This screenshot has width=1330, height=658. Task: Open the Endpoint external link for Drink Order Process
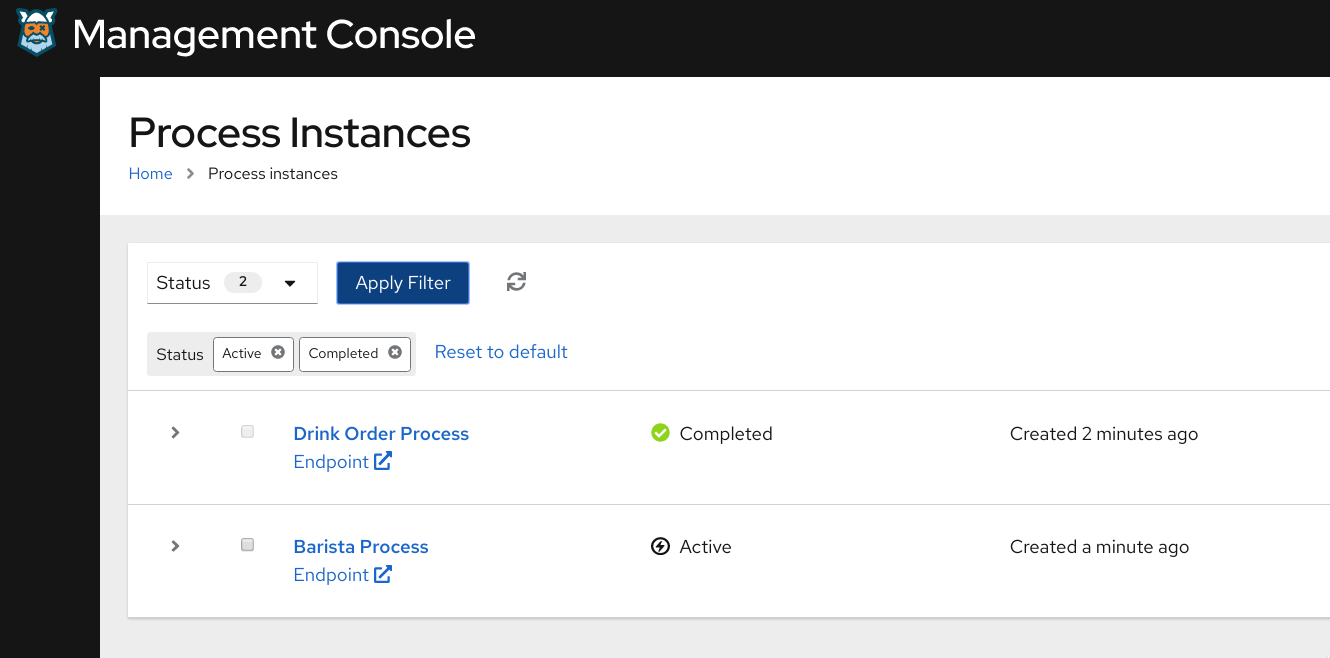click(x=343, y=461)
